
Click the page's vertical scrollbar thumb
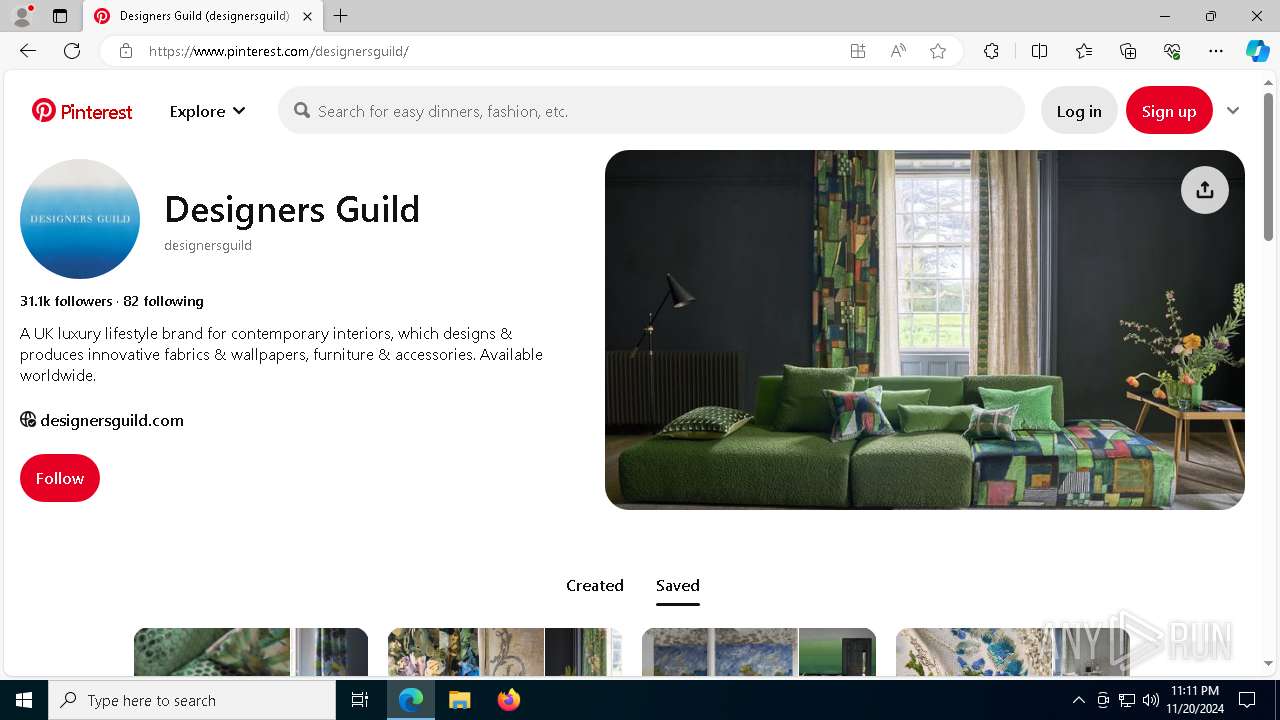coord(1268,167)
